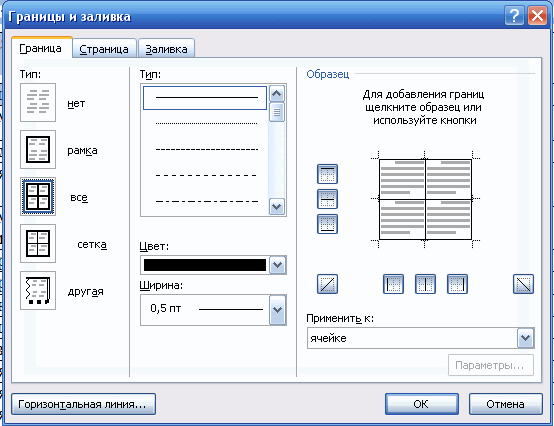Screen dimensions: 554x426
Task: Select the short-dashed line style
Action: (x=206, y=149)
